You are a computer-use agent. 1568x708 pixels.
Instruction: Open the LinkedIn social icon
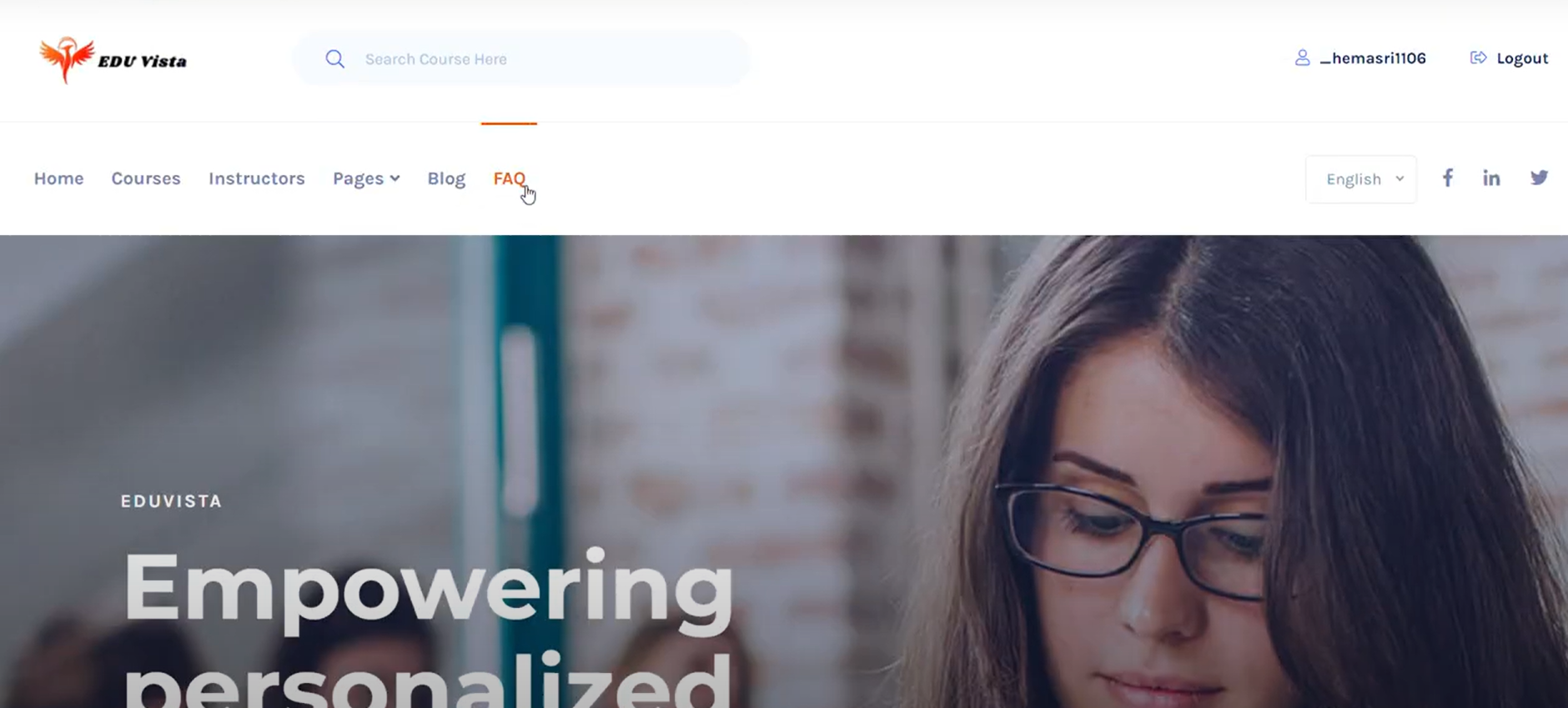1491,178
